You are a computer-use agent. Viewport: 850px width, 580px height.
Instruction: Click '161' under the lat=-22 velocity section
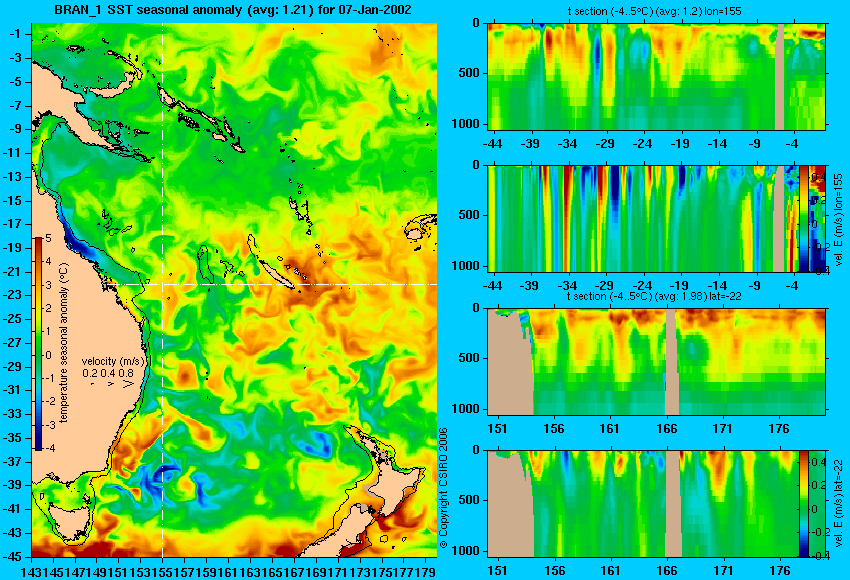[610, 571]
